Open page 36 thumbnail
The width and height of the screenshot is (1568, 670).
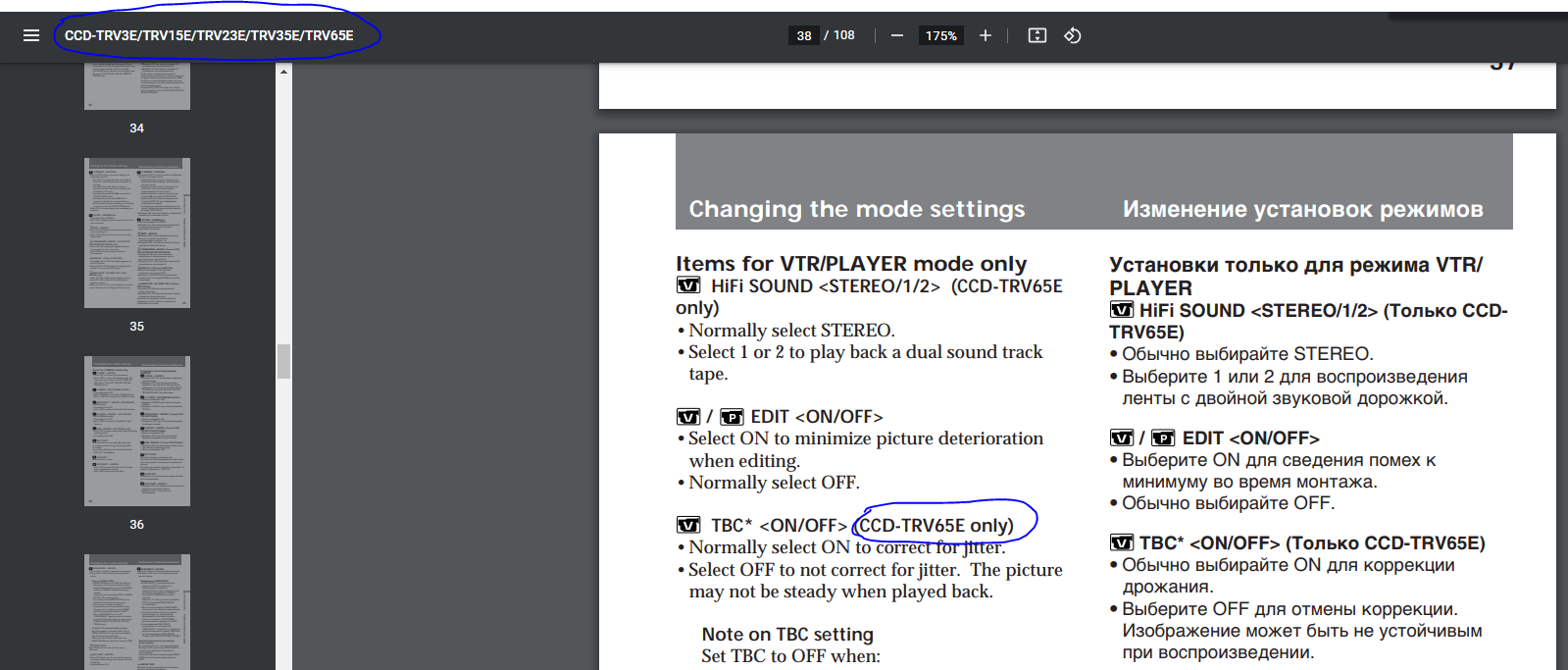tap(137, 432)
